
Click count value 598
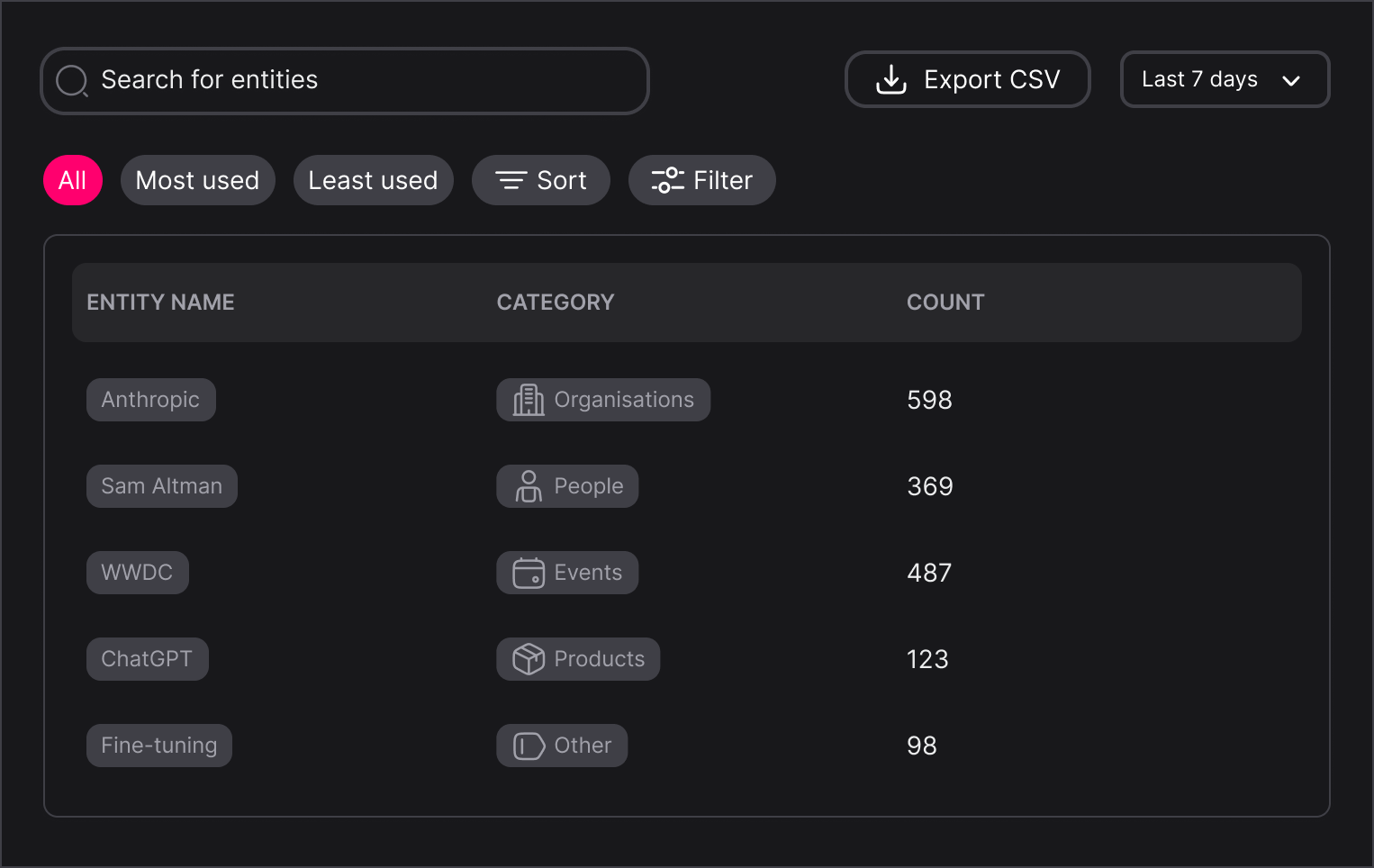[930, 400]
